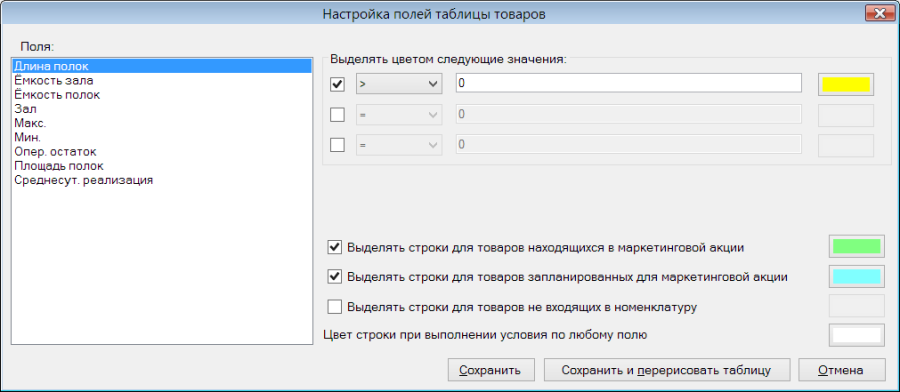The width and height of the screenshot is (900, 392).
Task: Enable the second highlight condition checkbox
Action: click(x=338, y=115)
